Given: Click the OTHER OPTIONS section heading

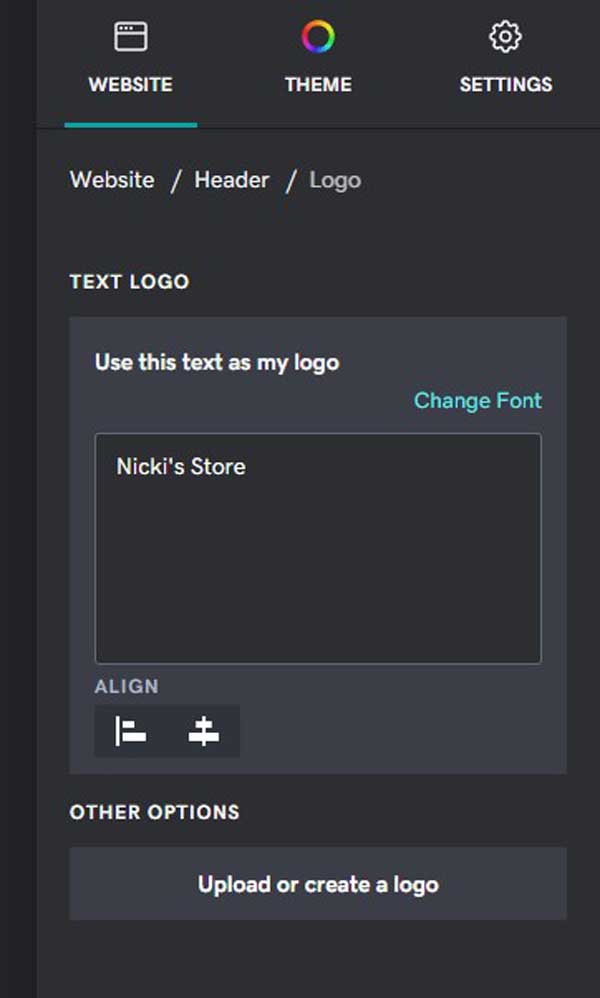Looking at the screenshot, I should [155, 812].
